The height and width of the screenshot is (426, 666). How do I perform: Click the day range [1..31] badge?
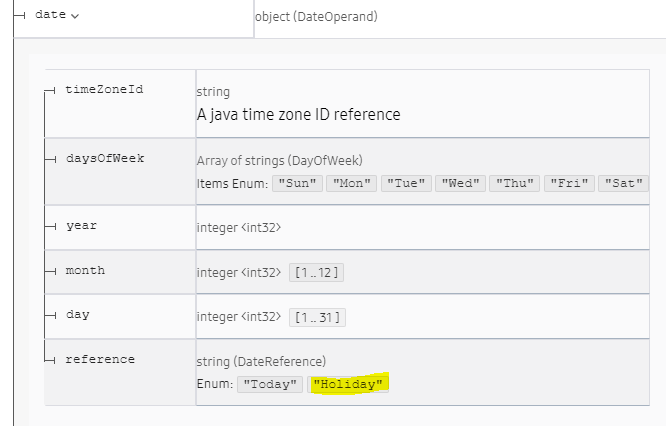317,317
